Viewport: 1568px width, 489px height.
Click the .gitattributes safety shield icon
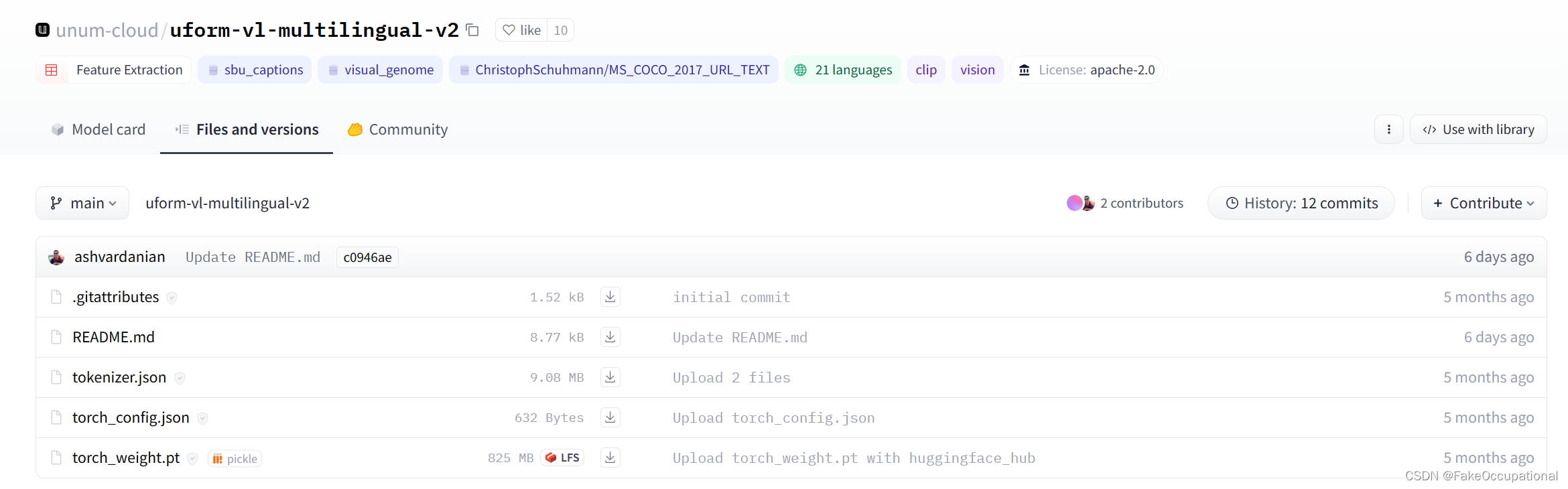coord(172,297)
